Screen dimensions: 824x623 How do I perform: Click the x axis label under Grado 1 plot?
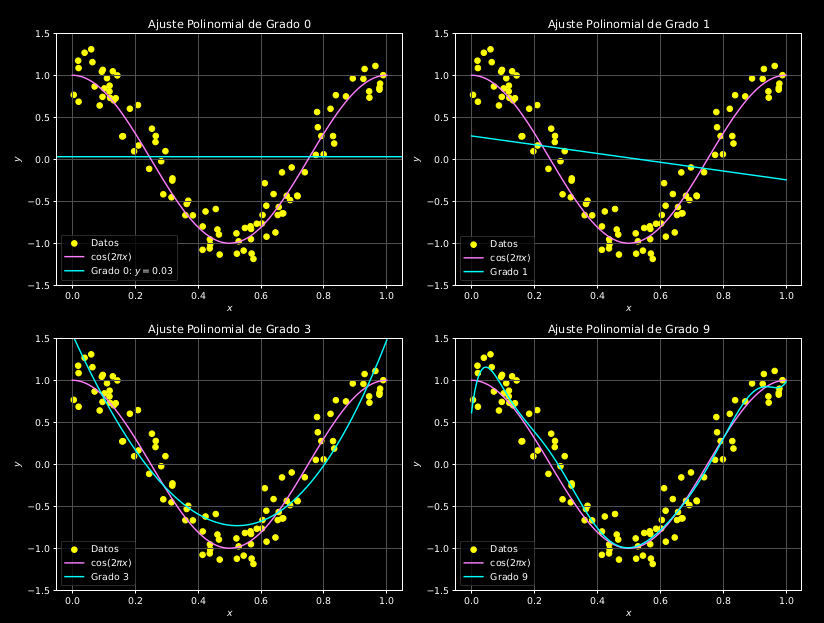628,307
